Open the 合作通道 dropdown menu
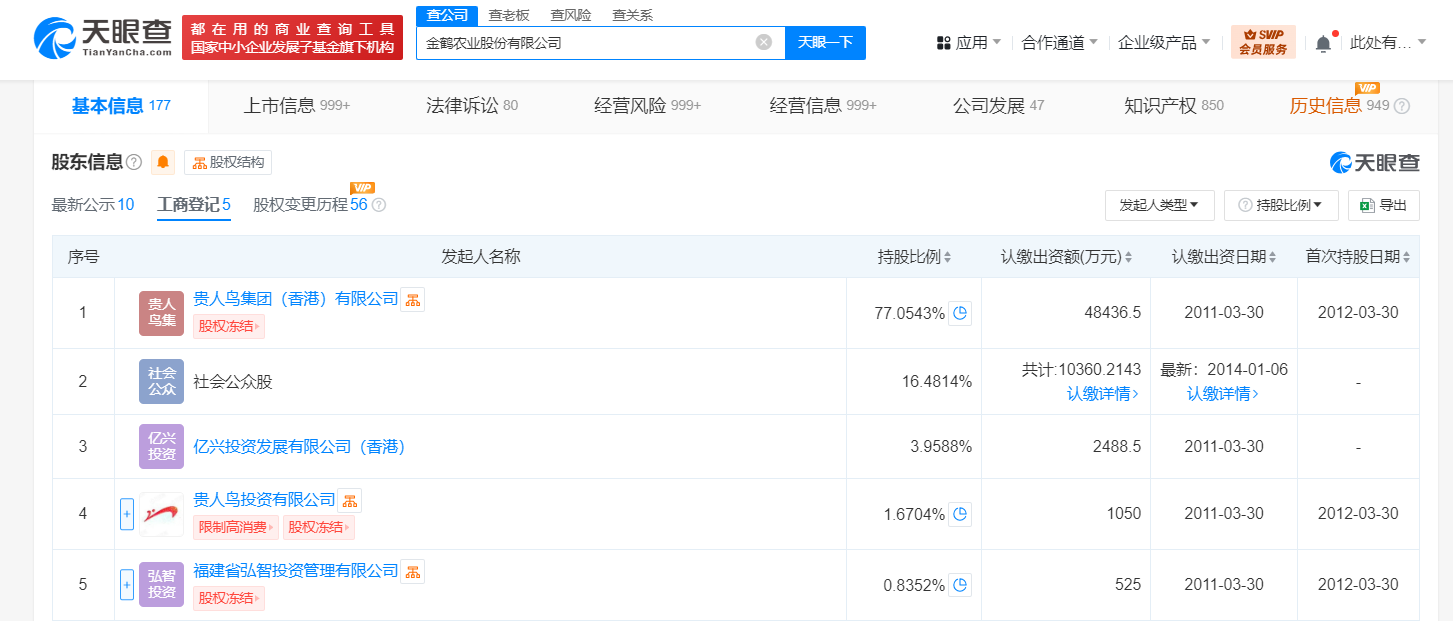Image resolution: width=1453 pixels, height=621 pixels. [x=1060, y=43]
